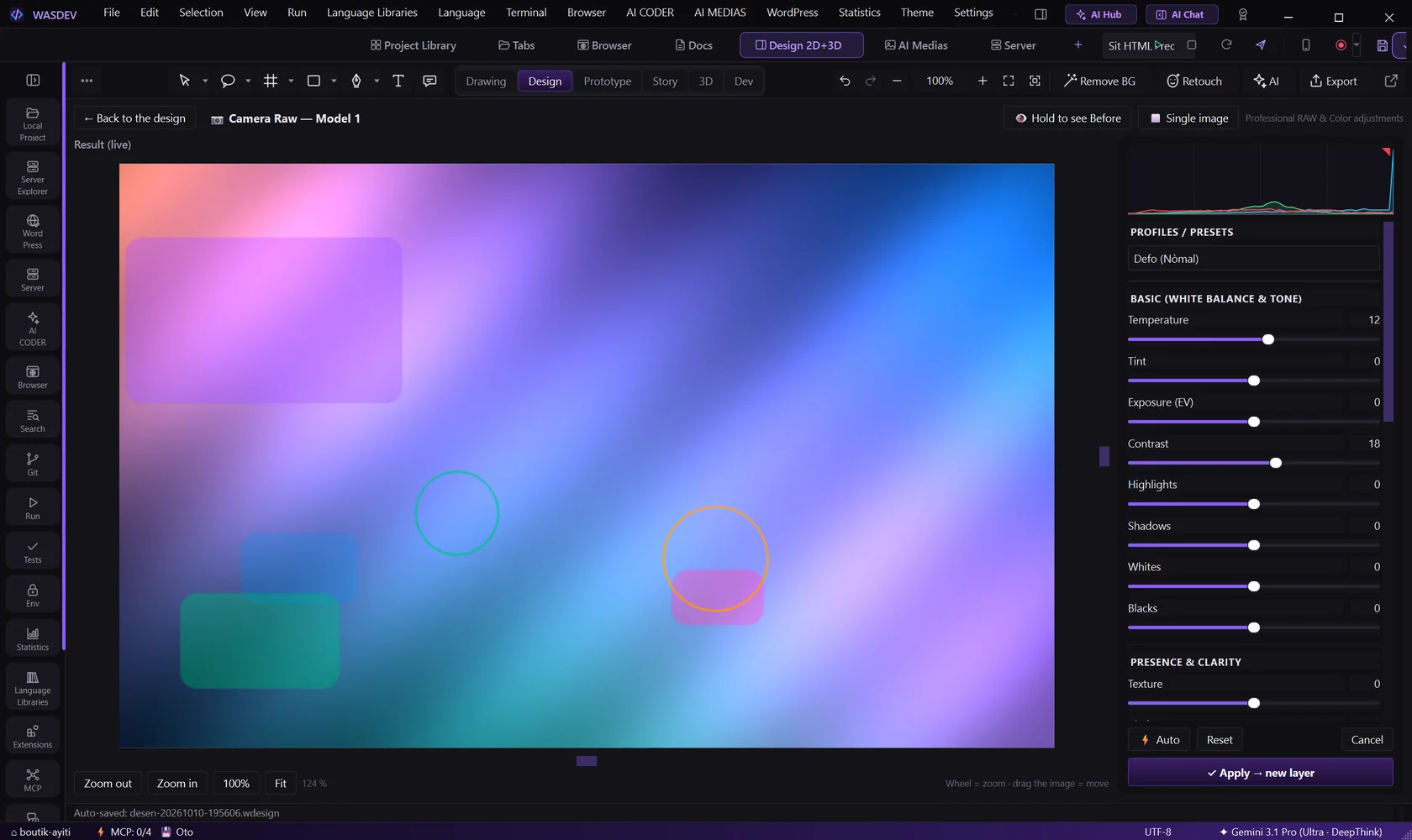Click the Fit zoom button below canvas

pyautogui.click(x=281, y=783)
